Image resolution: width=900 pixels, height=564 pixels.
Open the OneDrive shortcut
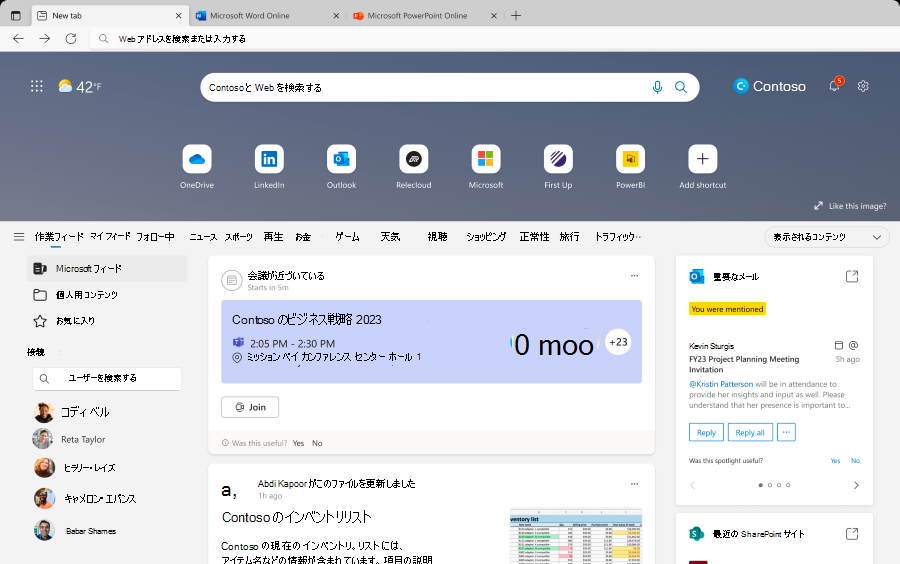197,159
